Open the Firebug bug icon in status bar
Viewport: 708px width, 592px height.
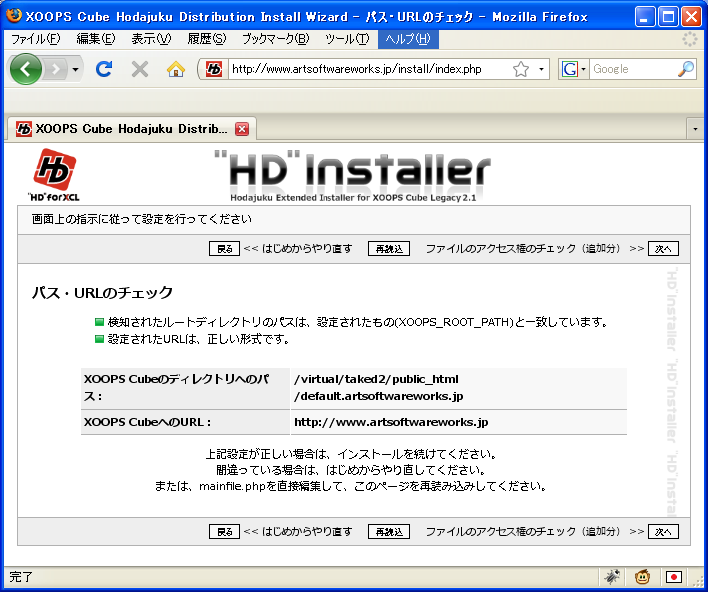(611, 577)
